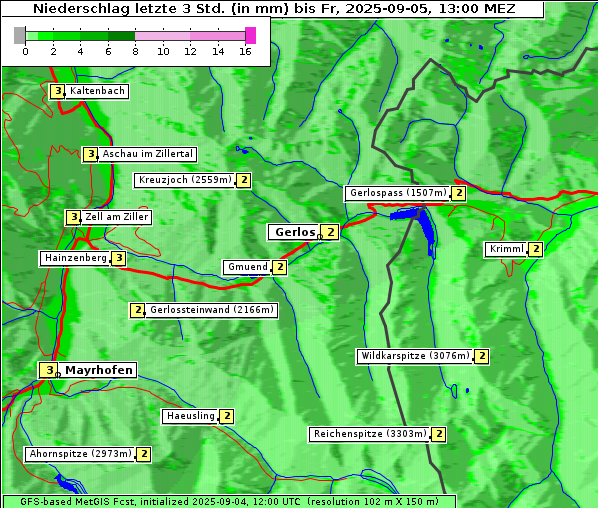
Task: Select the Kreuzjoch (2559m) label
Action: coord(185,180)
